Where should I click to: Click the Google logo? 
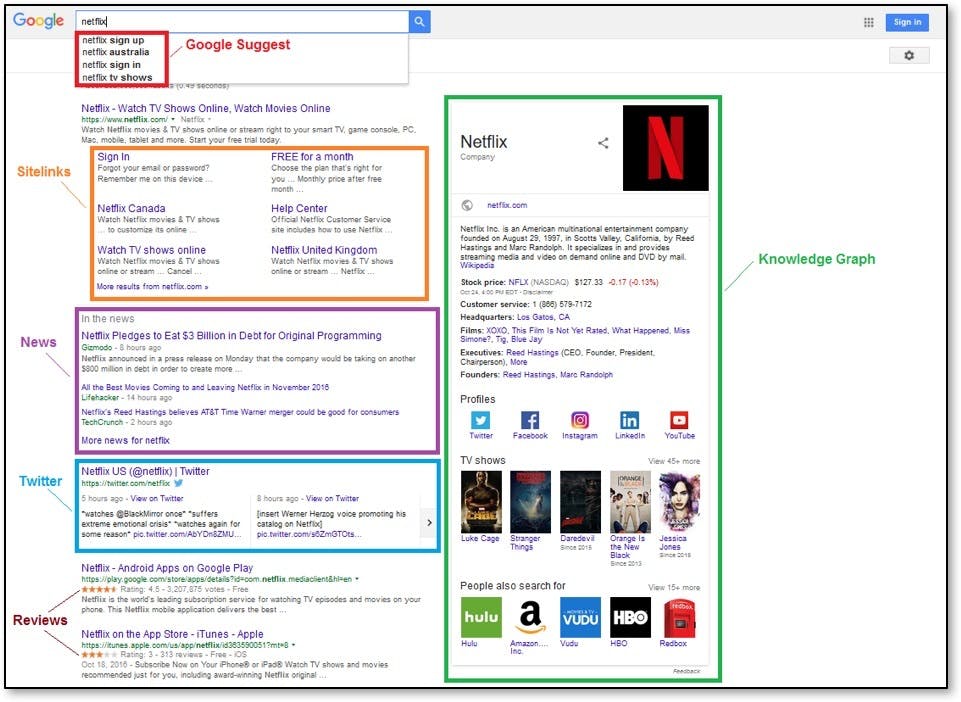[39, 20]
